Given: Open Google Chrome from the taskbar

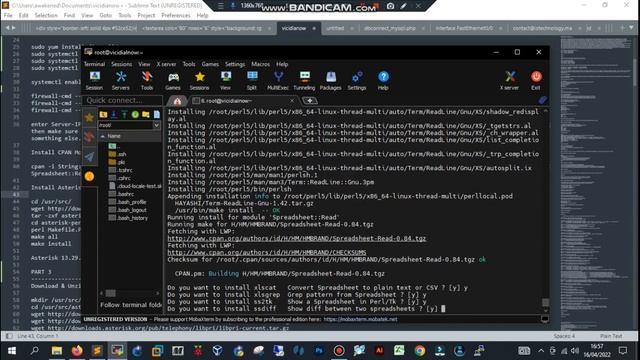Looking at the screenshot, I should click(x=420, y=351).
